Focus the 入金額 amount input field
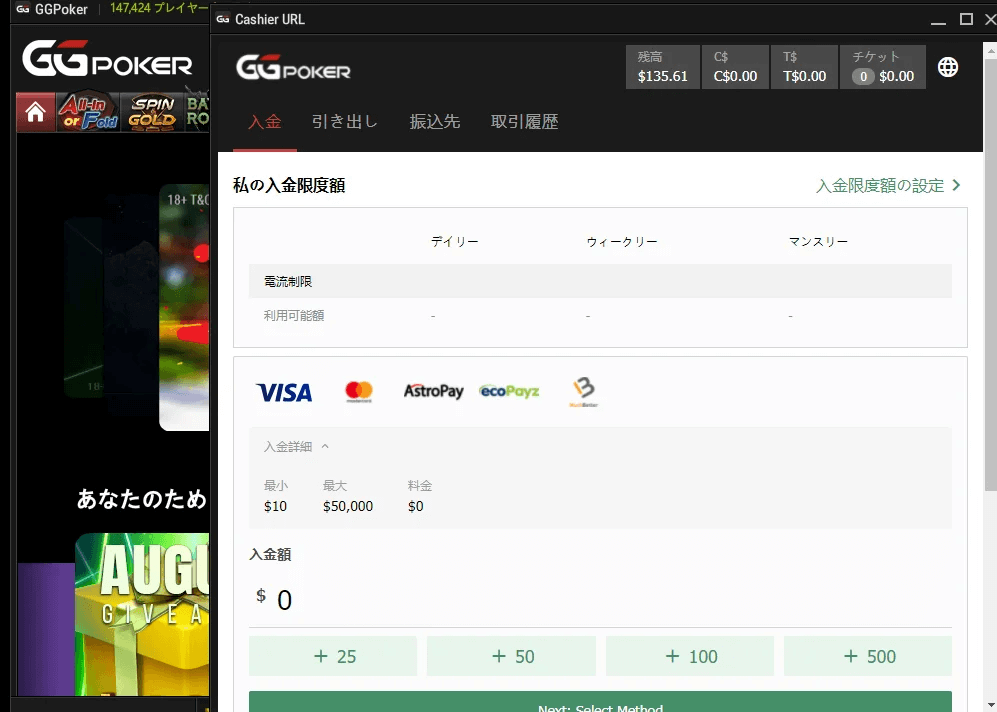997x712 pixels. (600, 599)
